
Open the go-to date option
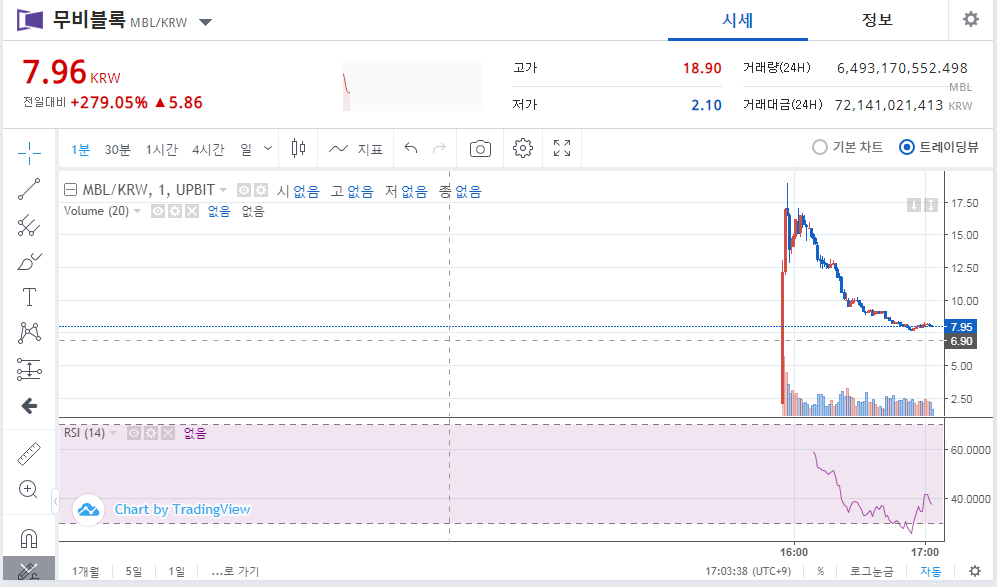point(235,571)
